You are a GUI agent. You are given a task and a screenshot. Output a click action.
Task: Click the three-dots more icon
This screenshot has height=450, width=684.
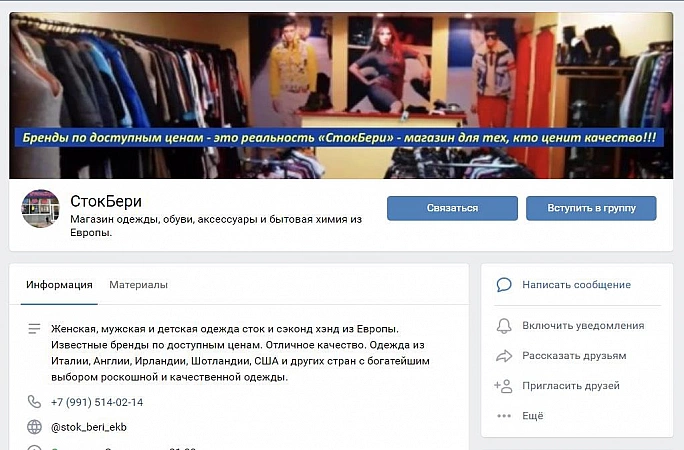tap(504, 416)
